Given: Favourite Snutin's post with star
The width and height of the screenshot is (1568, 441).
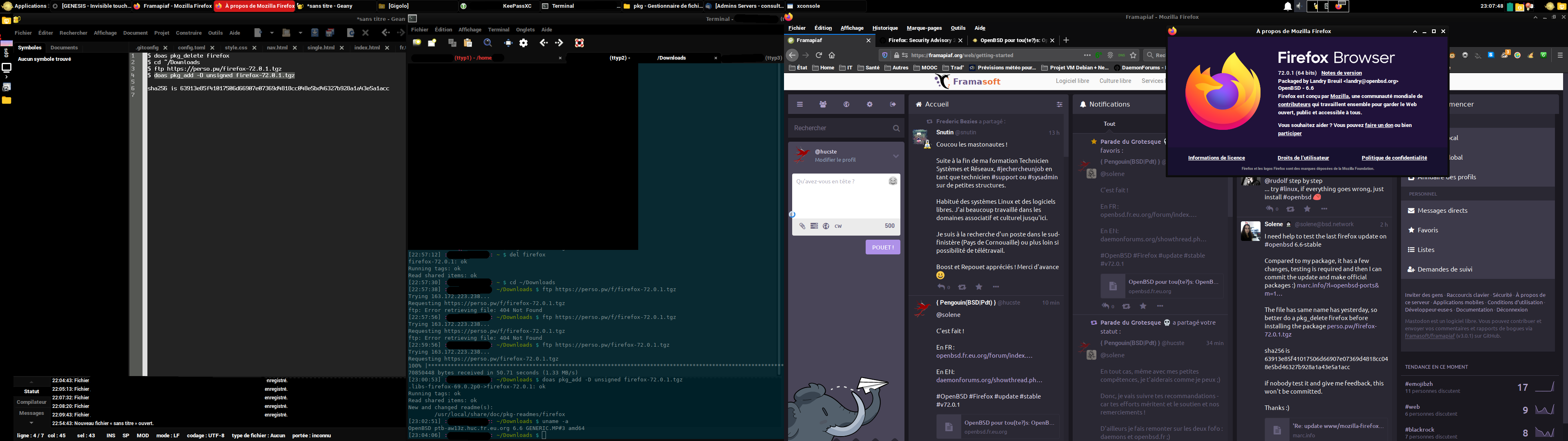Looking at the screenshot, I should click(x=979, y=287).
